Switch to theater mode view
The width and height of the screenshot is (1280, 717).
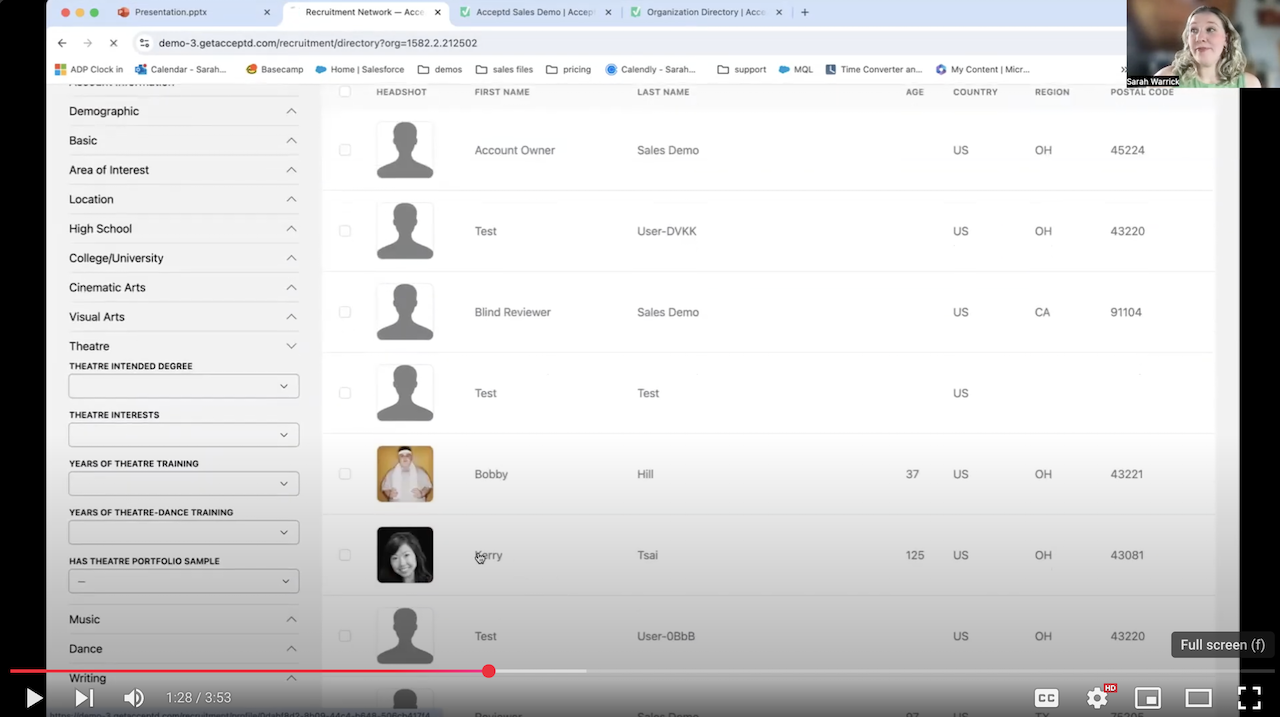[1198, 698]
